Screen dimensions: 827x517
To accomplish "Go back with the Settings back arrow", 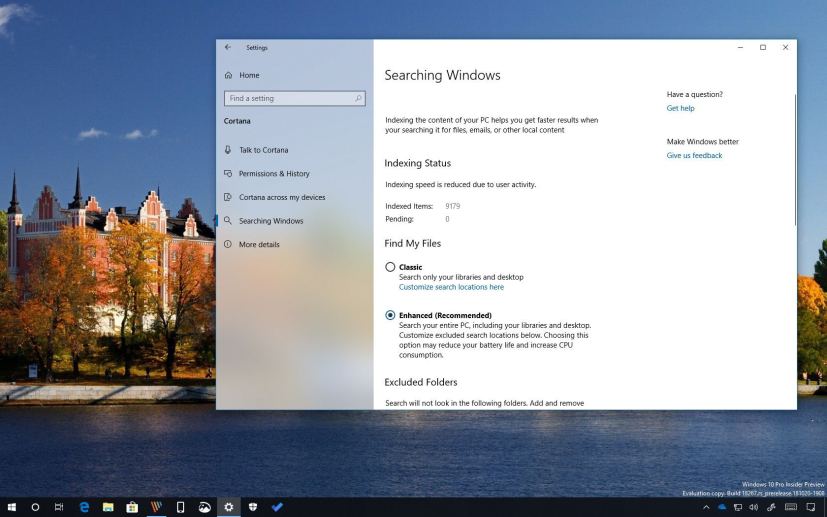I will point(228,47).
